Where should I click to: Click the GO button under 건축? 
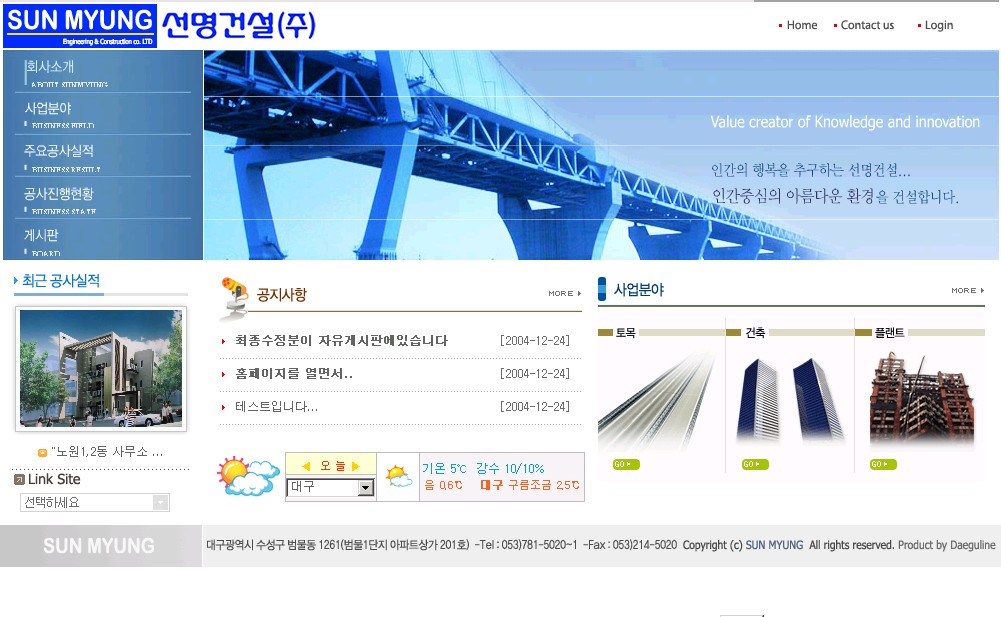click(x=755, y=464)
